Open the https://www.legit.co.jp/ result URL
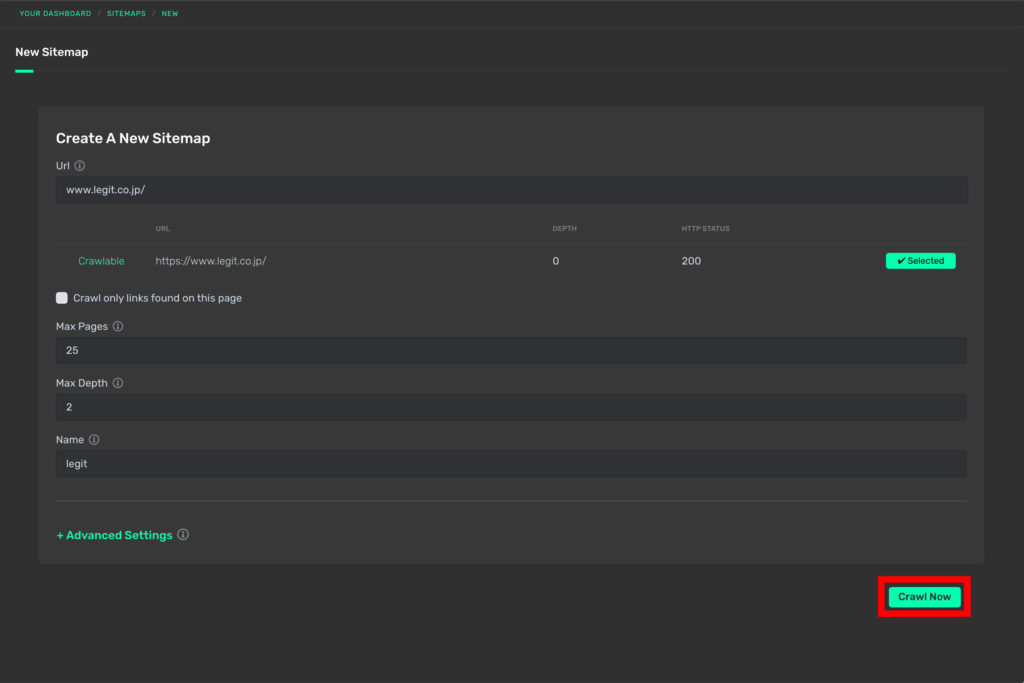 tap(210, 261)
